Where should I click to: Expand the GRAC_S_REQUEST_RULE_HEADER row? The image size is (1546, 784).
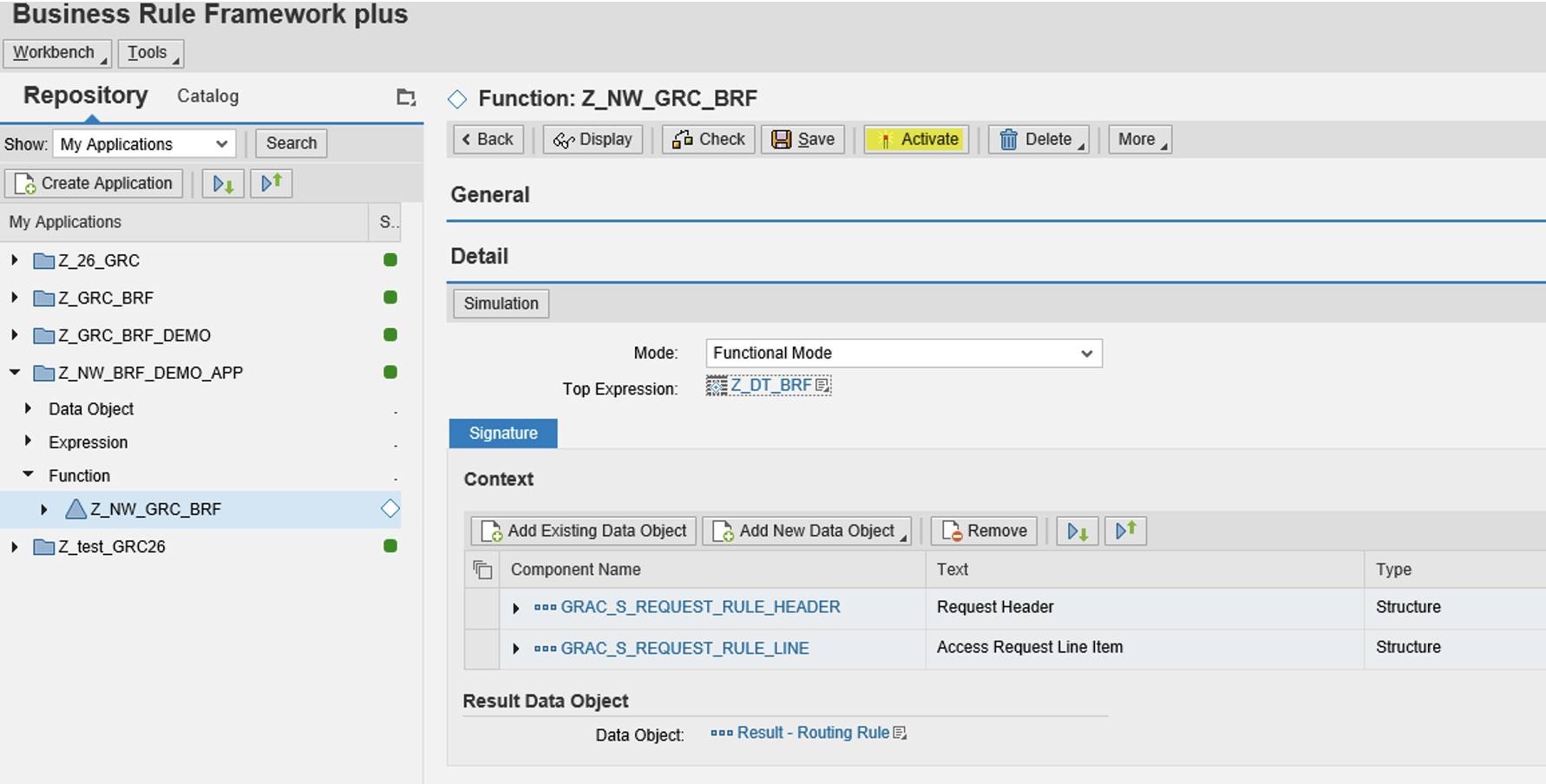point(516,608)
